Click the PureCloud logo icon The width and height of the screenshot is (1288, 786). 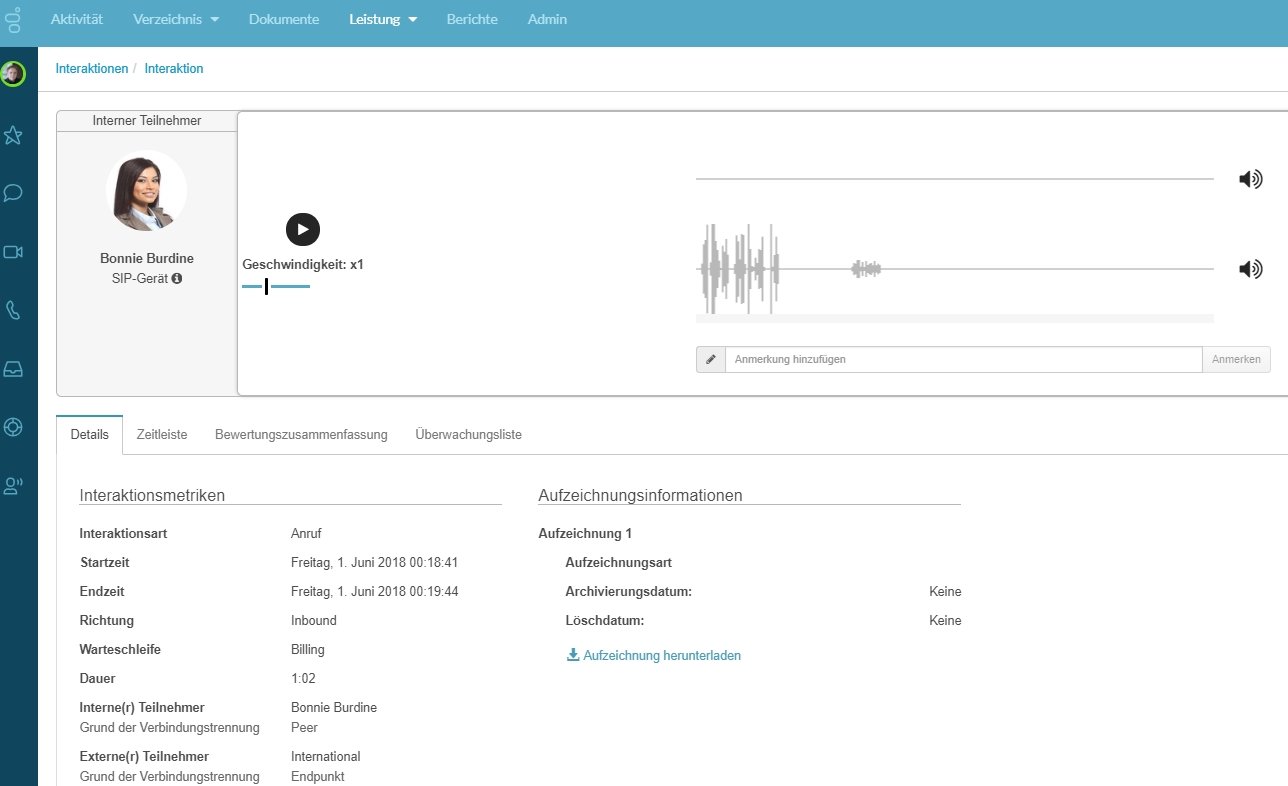click(13, 19)
